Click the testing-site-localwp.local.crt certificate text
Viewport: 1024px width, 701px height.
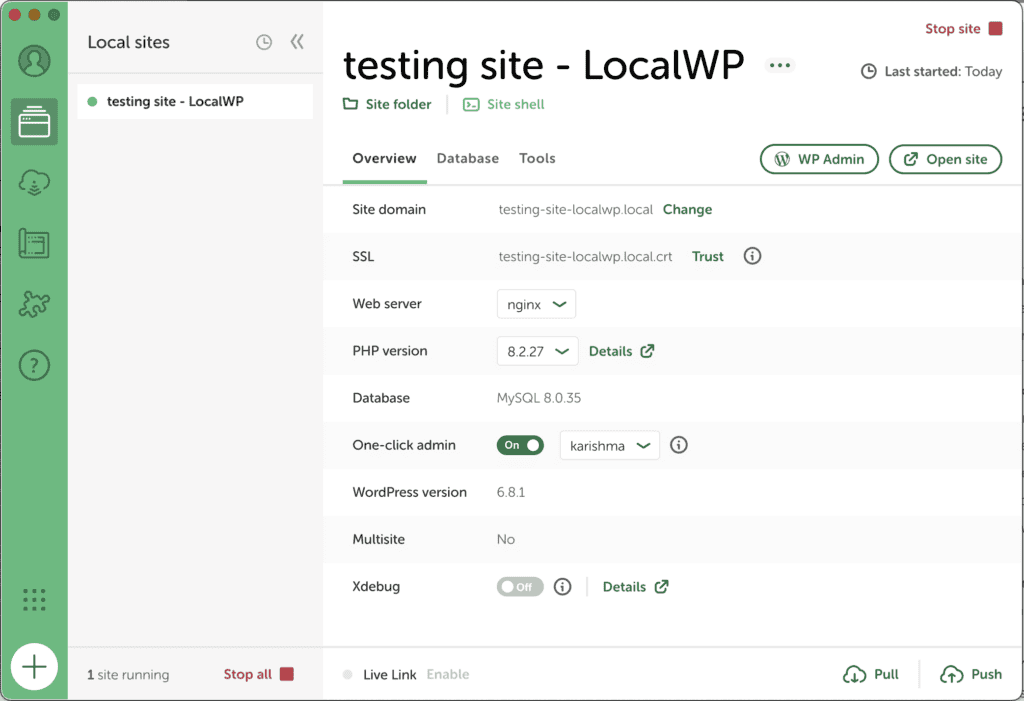click(585, 257)
